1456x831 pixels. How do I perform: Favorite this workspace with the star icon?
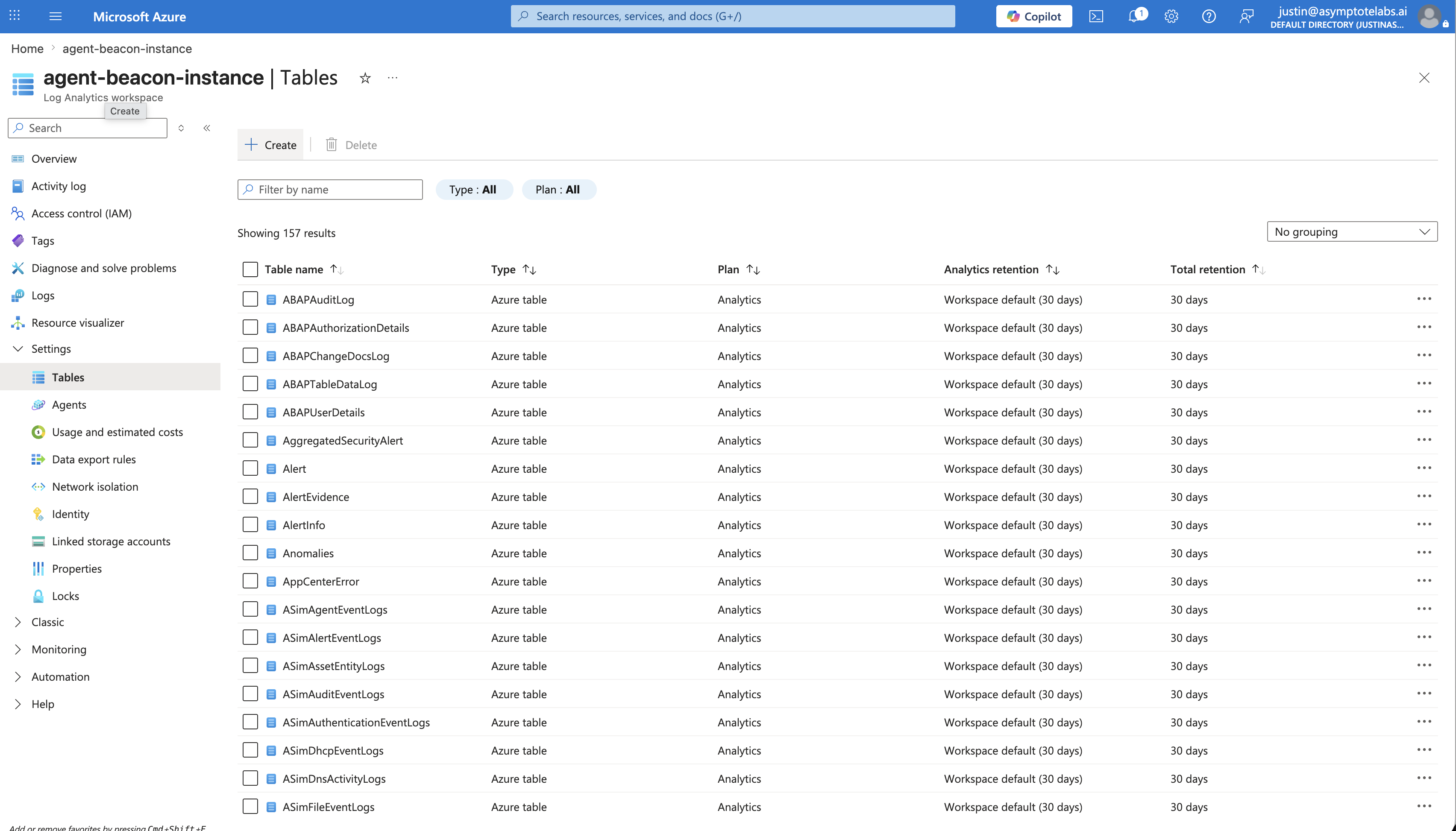(x=365, y=78)
